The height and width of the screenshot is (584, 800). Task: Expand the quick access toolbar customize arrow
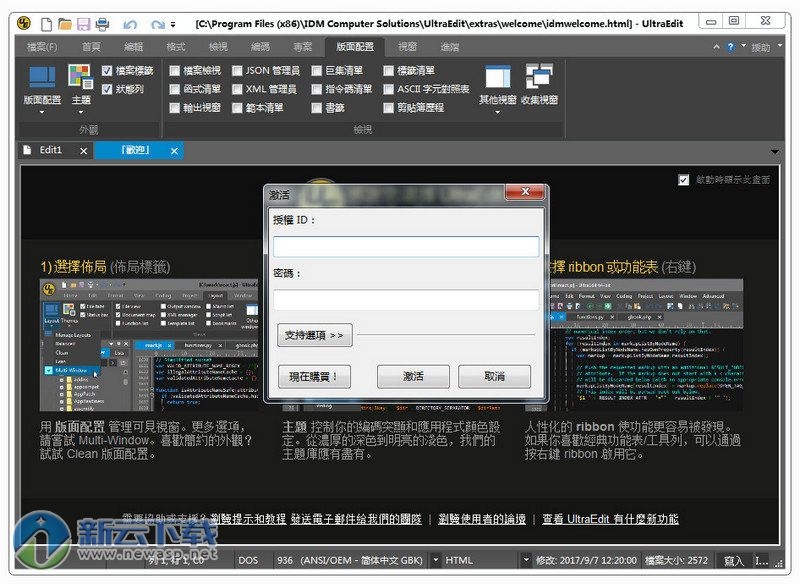point(173,24)
